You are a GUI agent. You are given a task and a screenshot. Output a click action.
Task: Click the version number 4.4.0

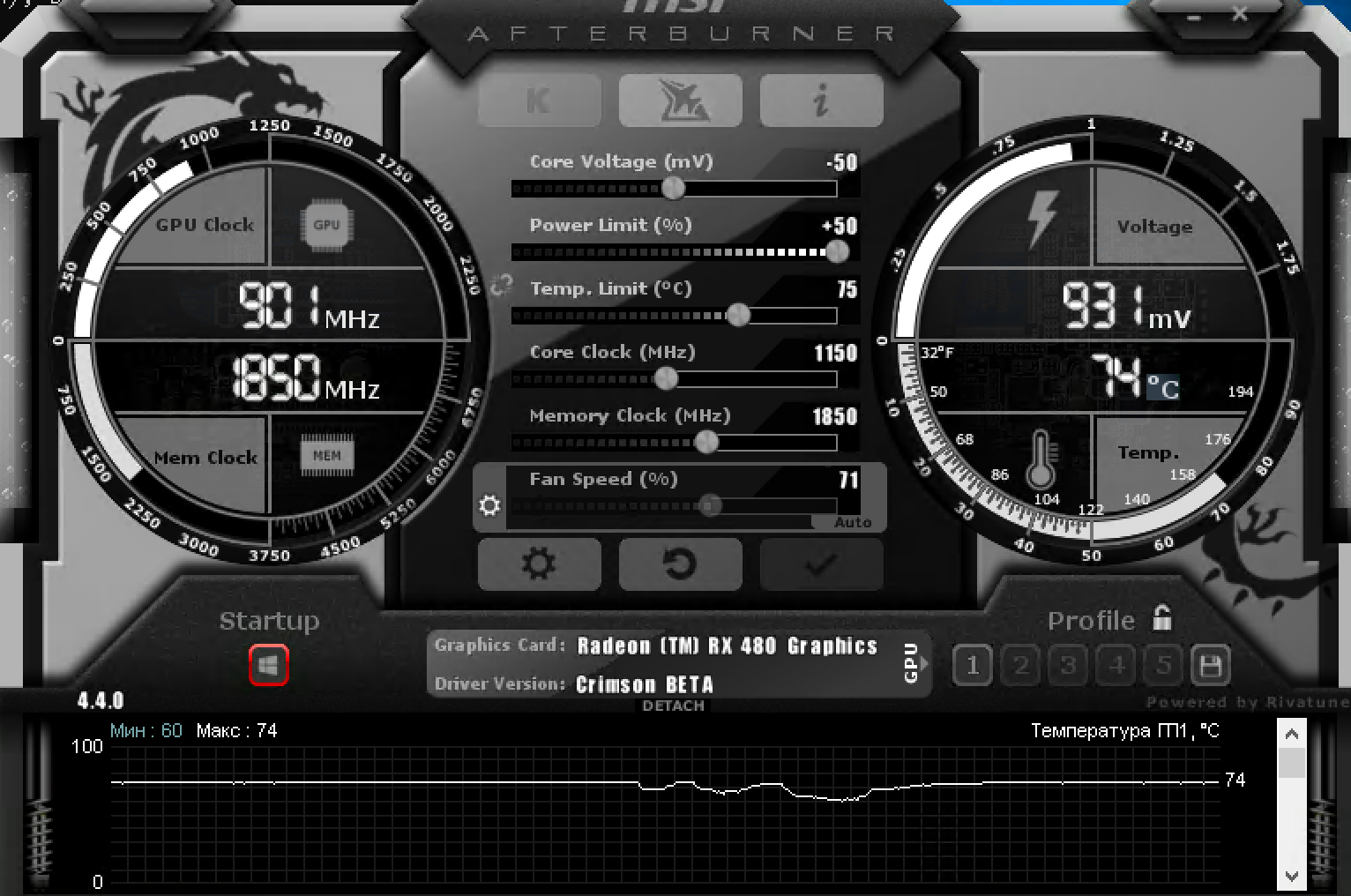click(x=101, y=701)
